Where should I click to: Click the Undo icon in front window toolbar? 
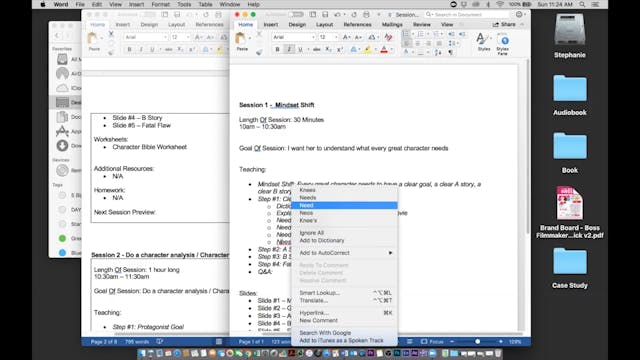coord(338,14)
